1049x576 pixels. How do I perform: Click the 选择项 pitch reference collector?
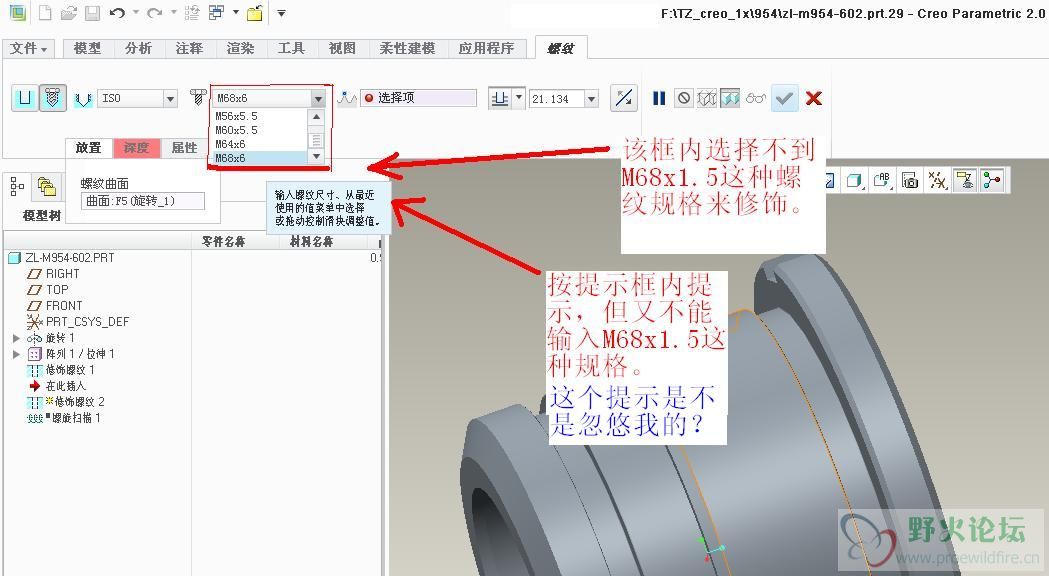[418, 98]
